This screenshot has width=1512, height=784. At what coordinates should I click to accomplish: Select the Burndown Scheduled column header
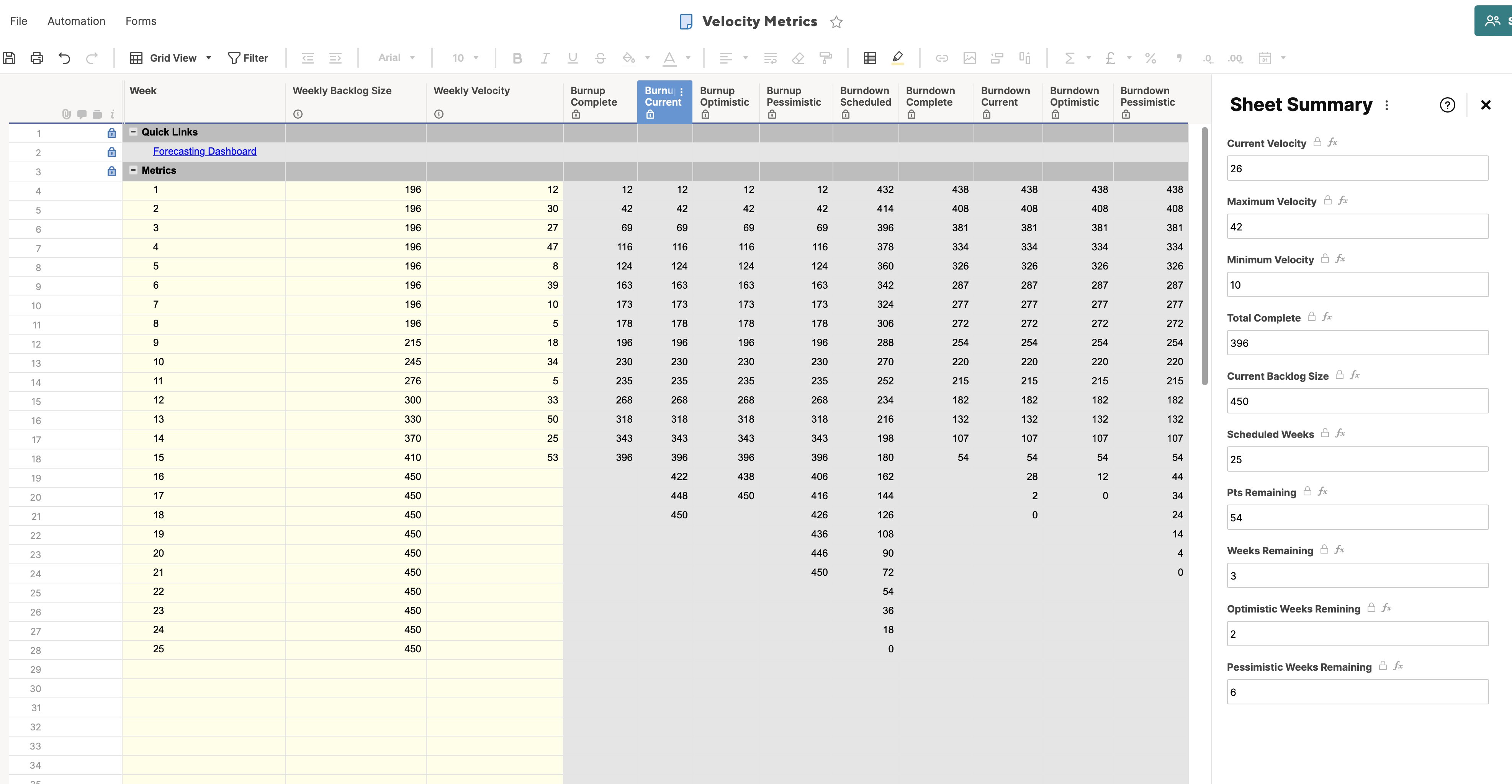[865, 101]
